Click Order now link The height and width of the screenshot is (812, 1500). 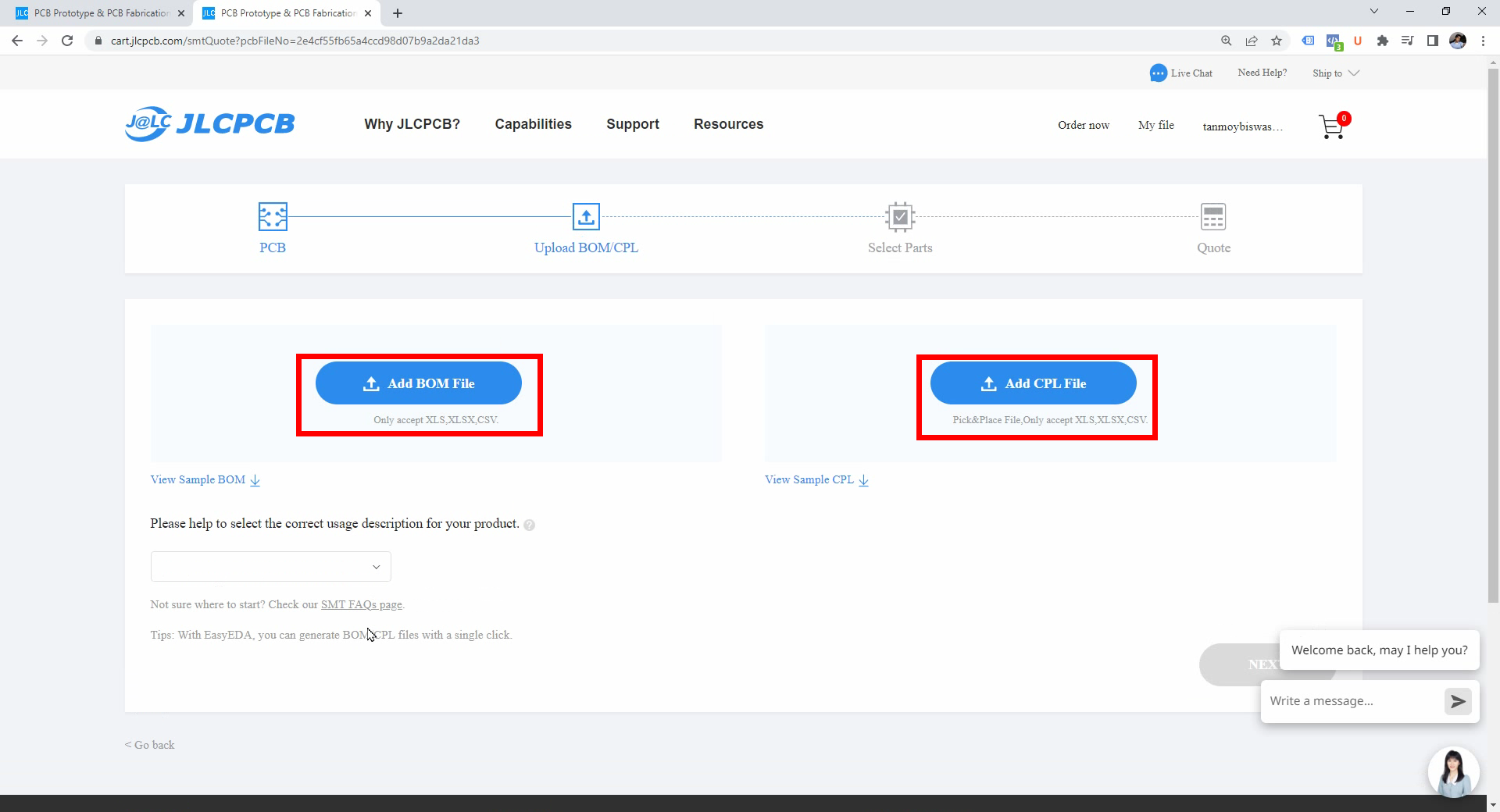tap(1084, 125)
